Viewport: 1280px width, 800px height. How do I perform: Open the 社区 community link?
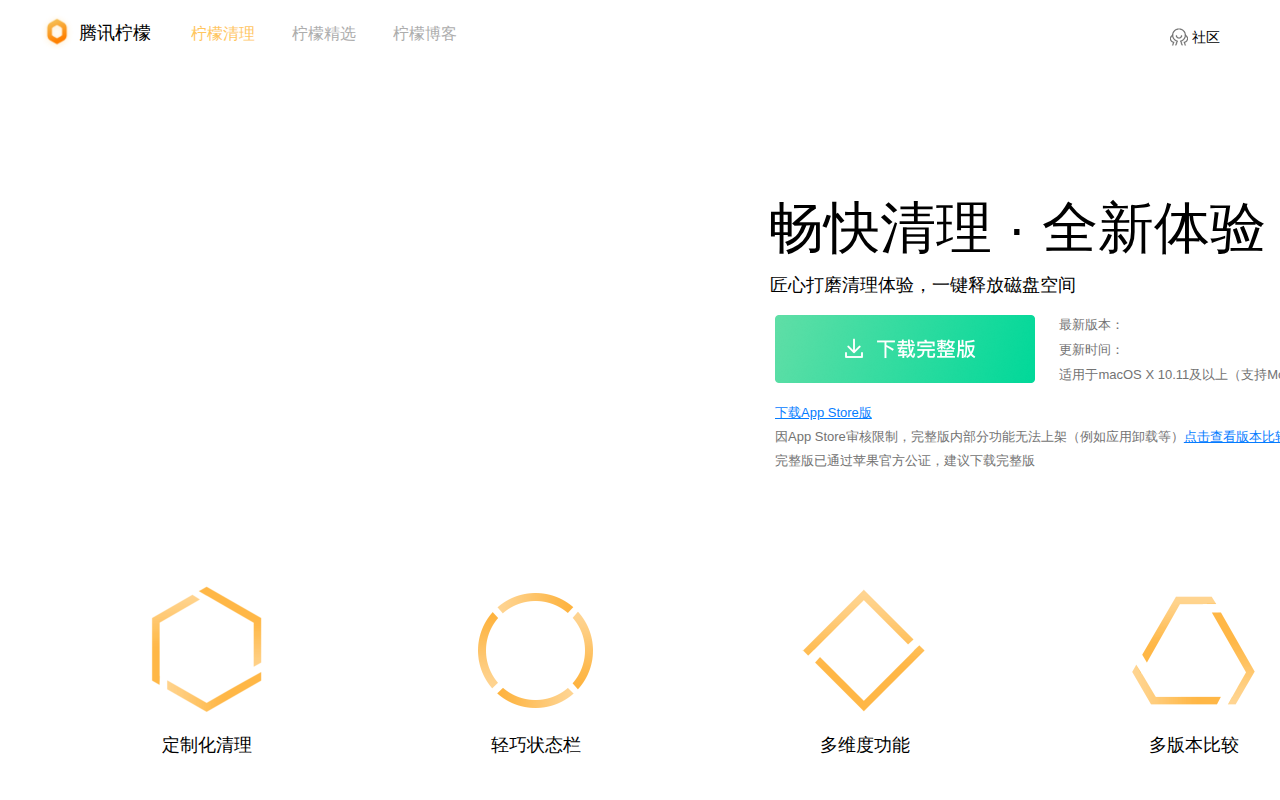(x=1206, y=37)
